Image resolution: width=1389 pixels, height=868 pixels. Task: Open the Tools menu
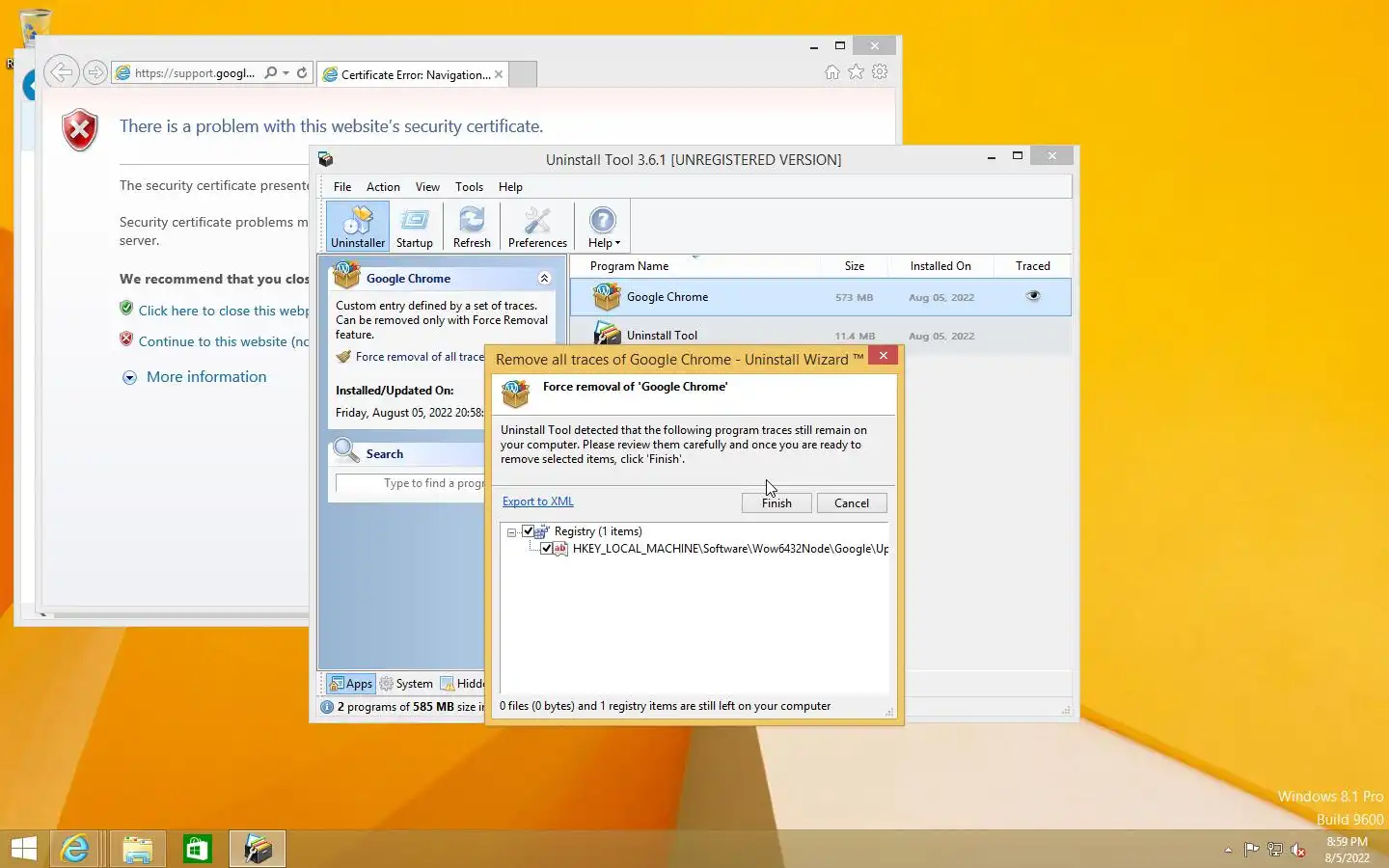click(469, 187)
